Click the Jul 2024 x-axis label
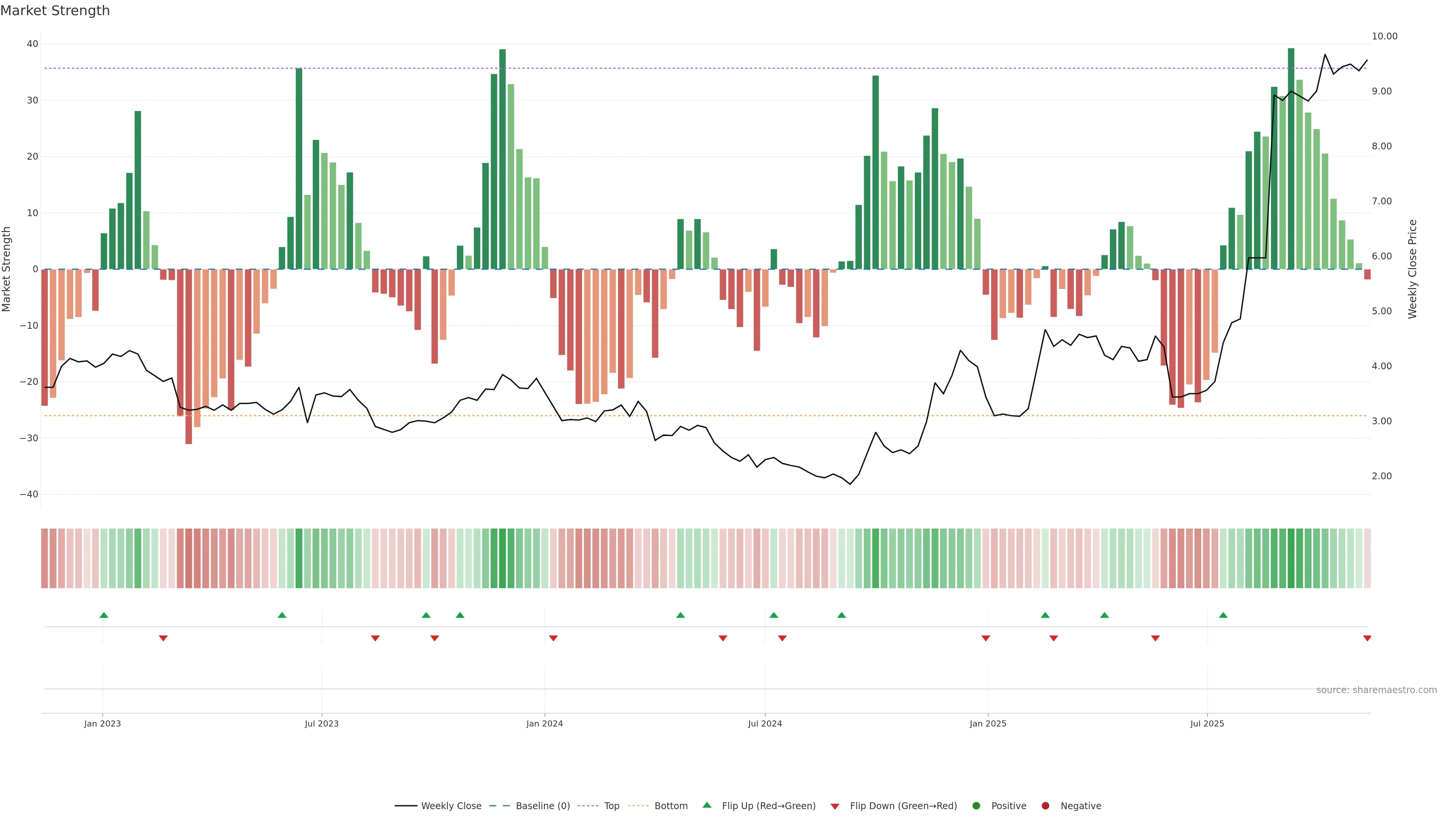The height and width of the screenshot is (819, 1456). pyautogui.click(x=765, y=723)
